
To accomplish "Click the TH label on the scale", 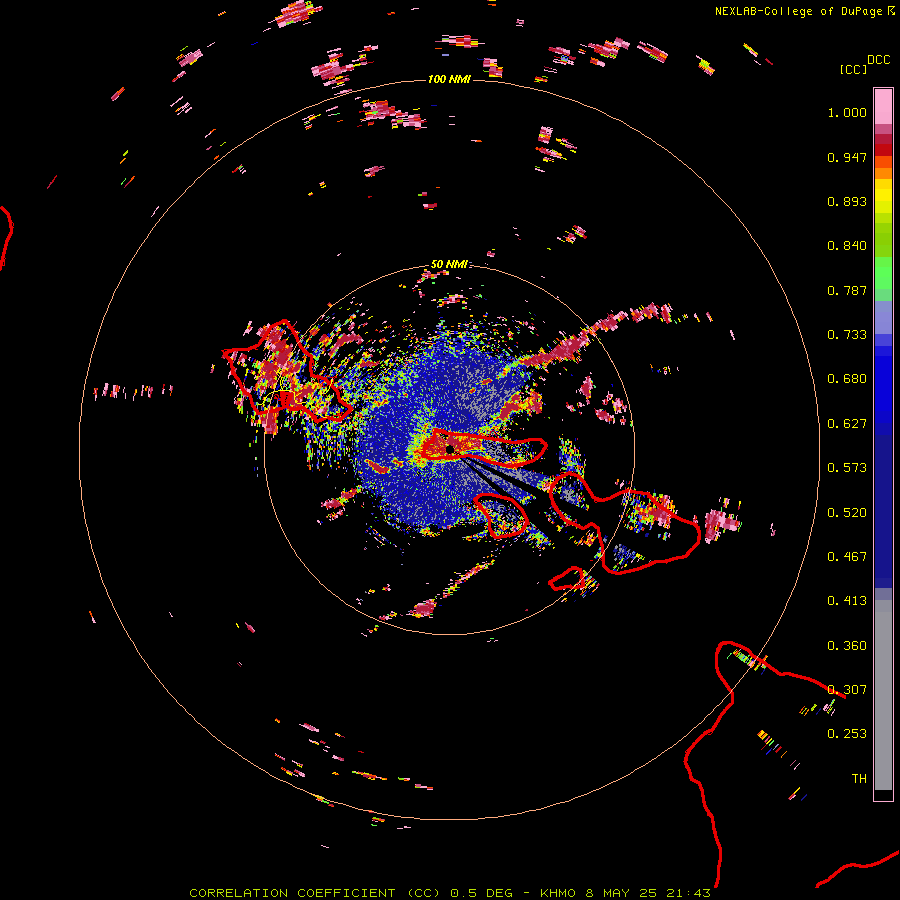I will pos(859,779).
